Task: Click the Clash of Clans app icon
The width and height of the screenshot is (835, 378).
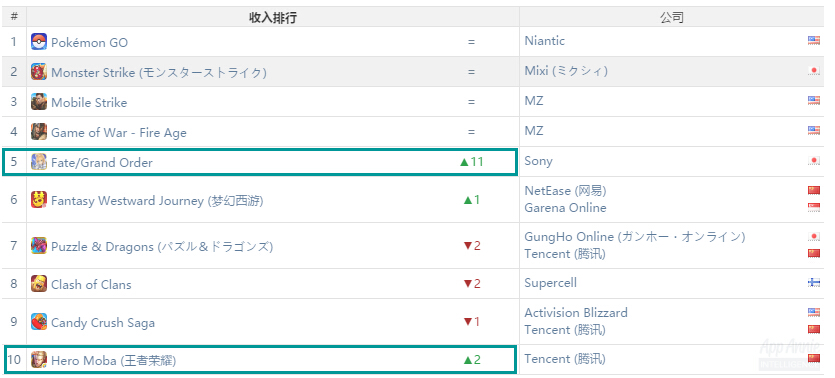Action: point(39,284)
